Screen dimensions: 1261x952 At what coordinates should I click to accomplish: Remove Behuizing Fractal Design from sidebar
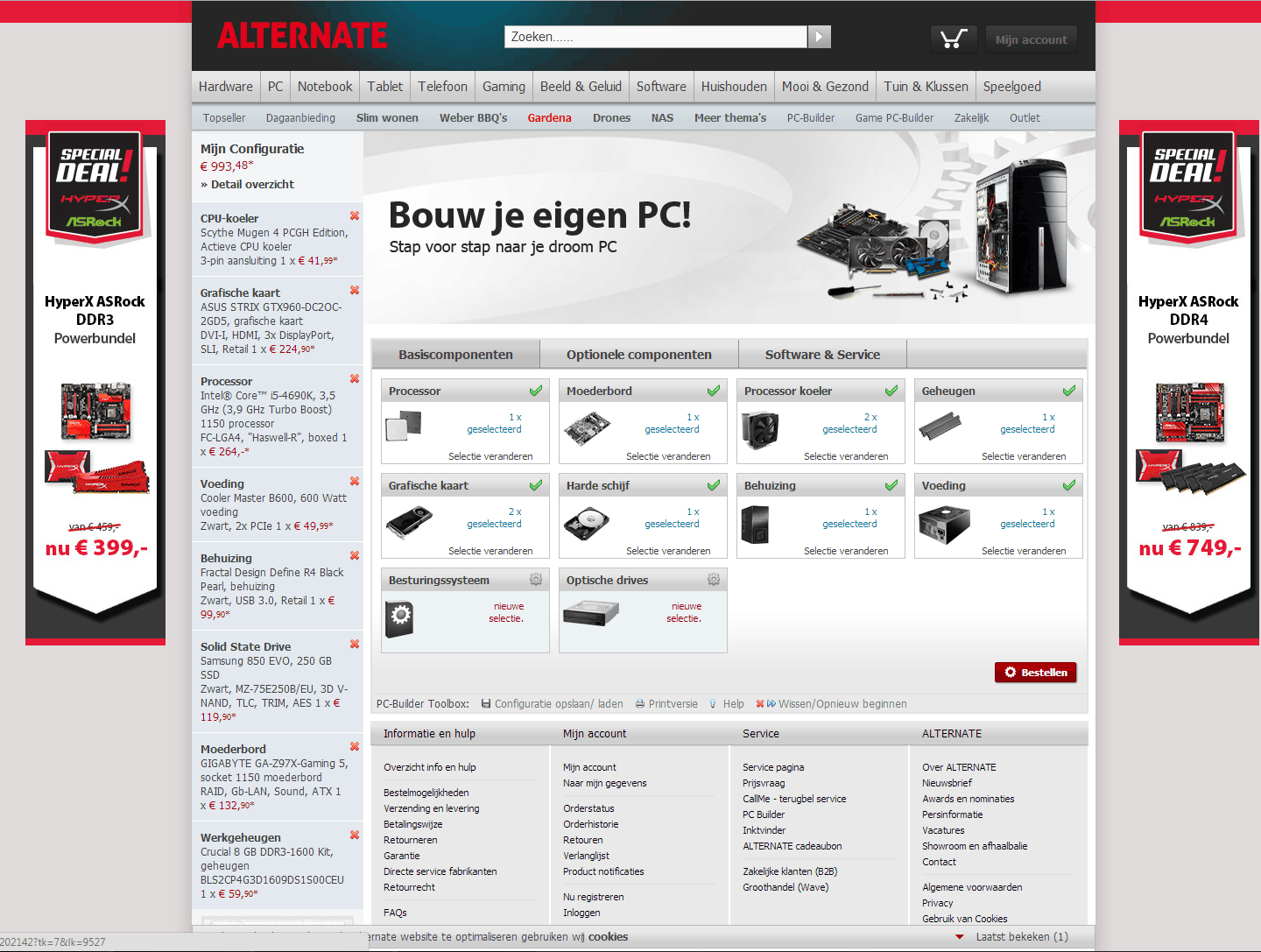355,555
